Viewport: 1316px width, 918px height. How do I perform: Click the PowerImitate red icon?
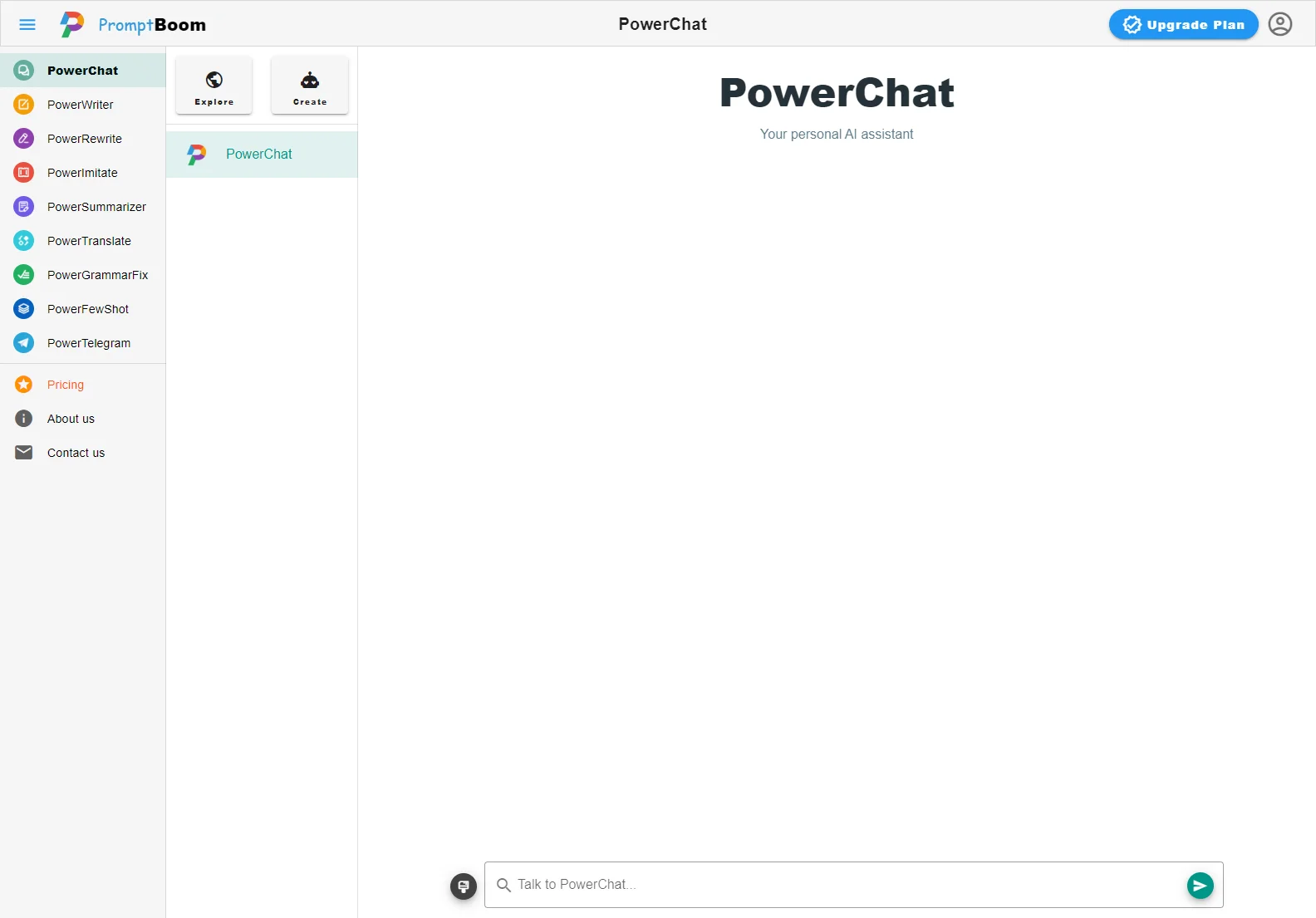[x=24, y=173]
